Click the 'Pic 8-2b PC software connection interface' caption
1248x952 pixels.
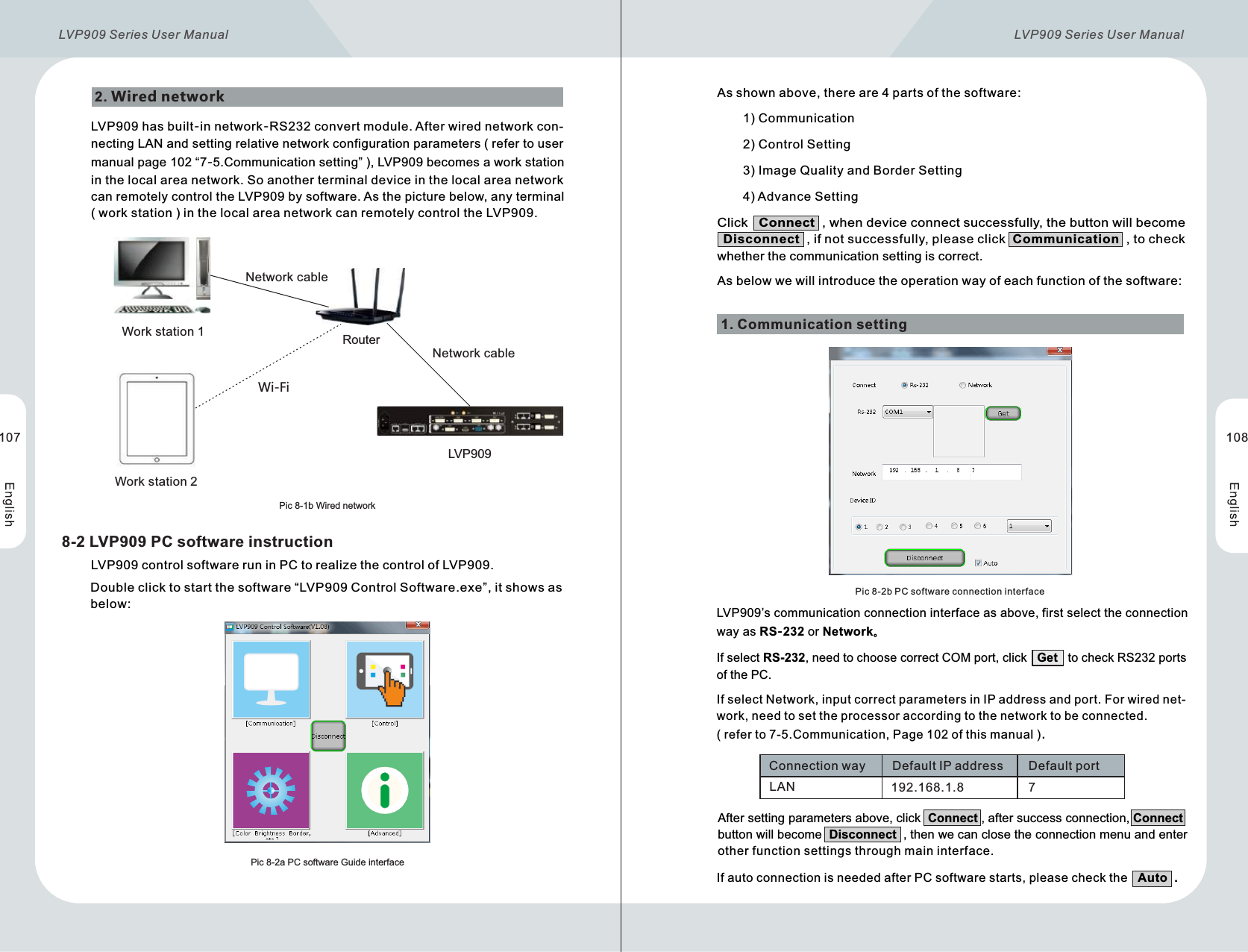(x=950, y=592)
